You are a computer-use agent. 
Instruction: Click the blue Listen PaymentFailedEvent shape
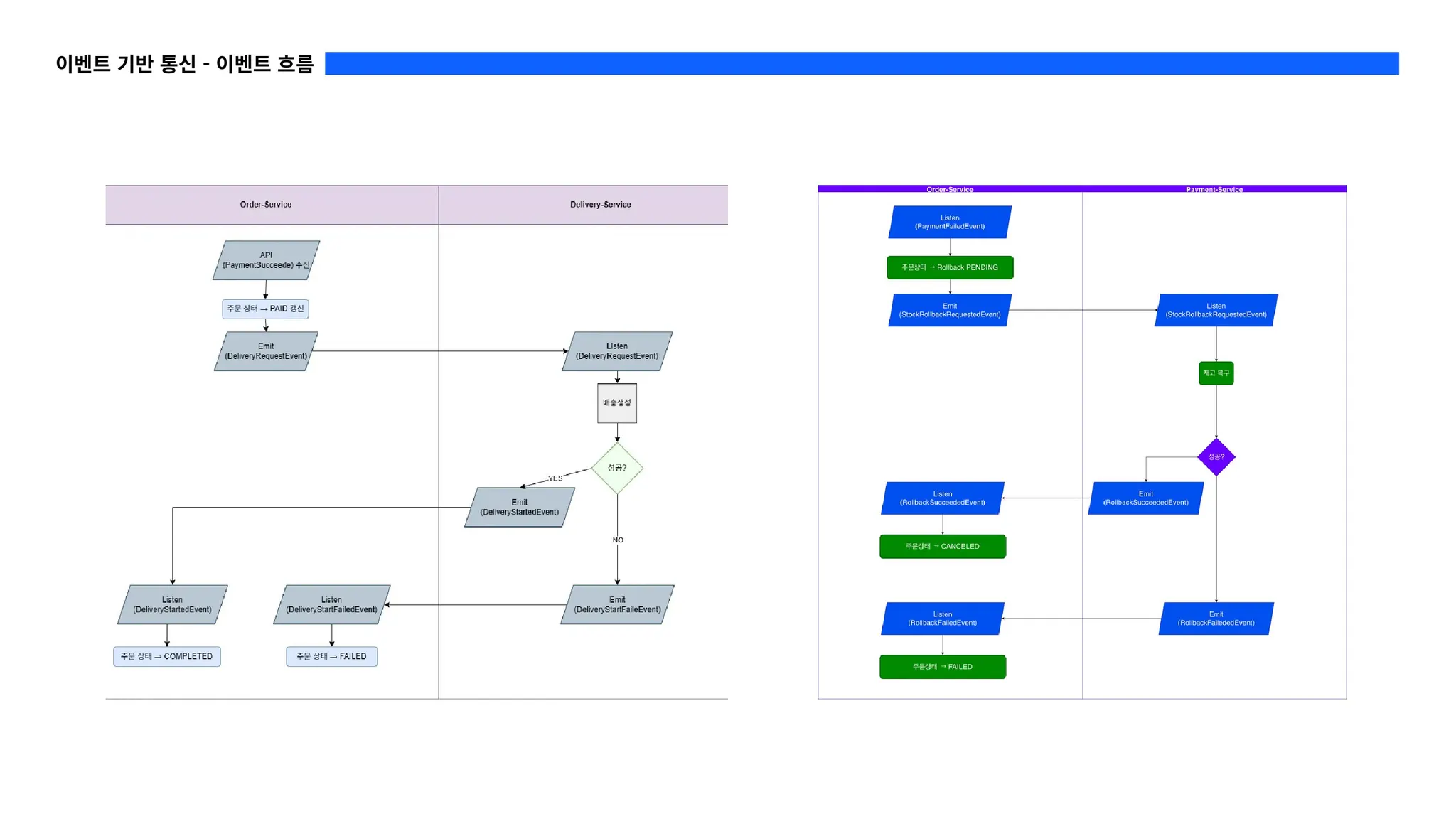pyautogui.click(x=950, y=223)
